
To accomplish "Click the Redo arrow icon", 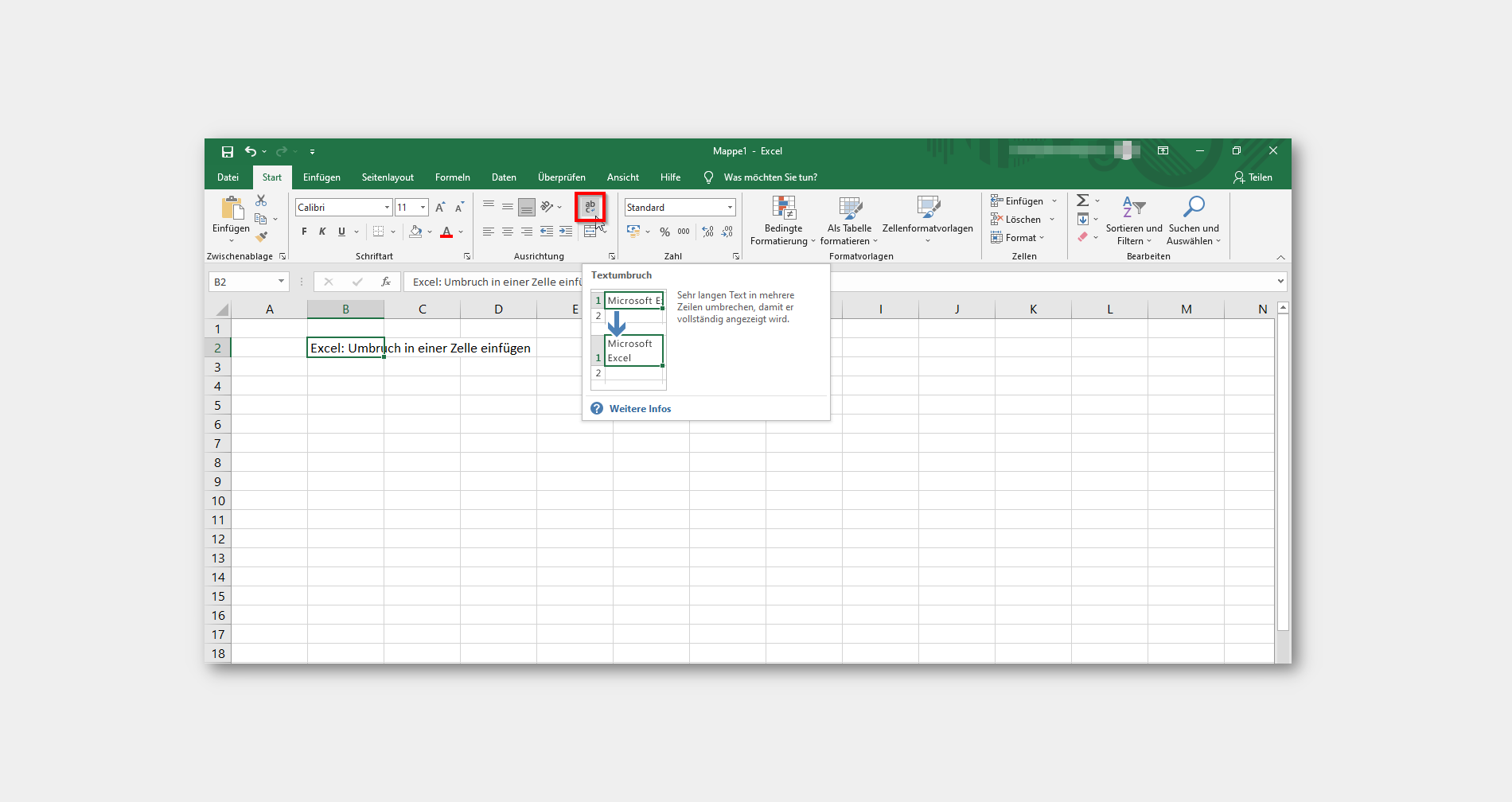I will [281, 151].
